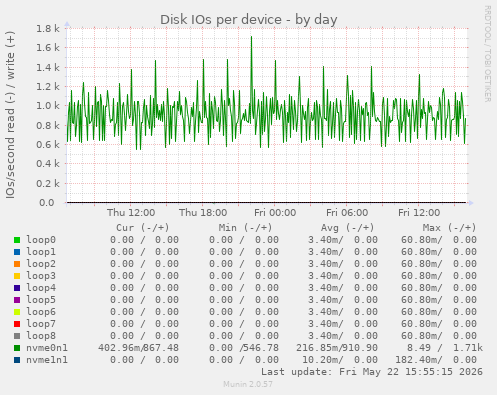This screenshot has width=497, height=395.
Task: Click the loop3 yellow legend swatch
Action: (x=17, y=276)
